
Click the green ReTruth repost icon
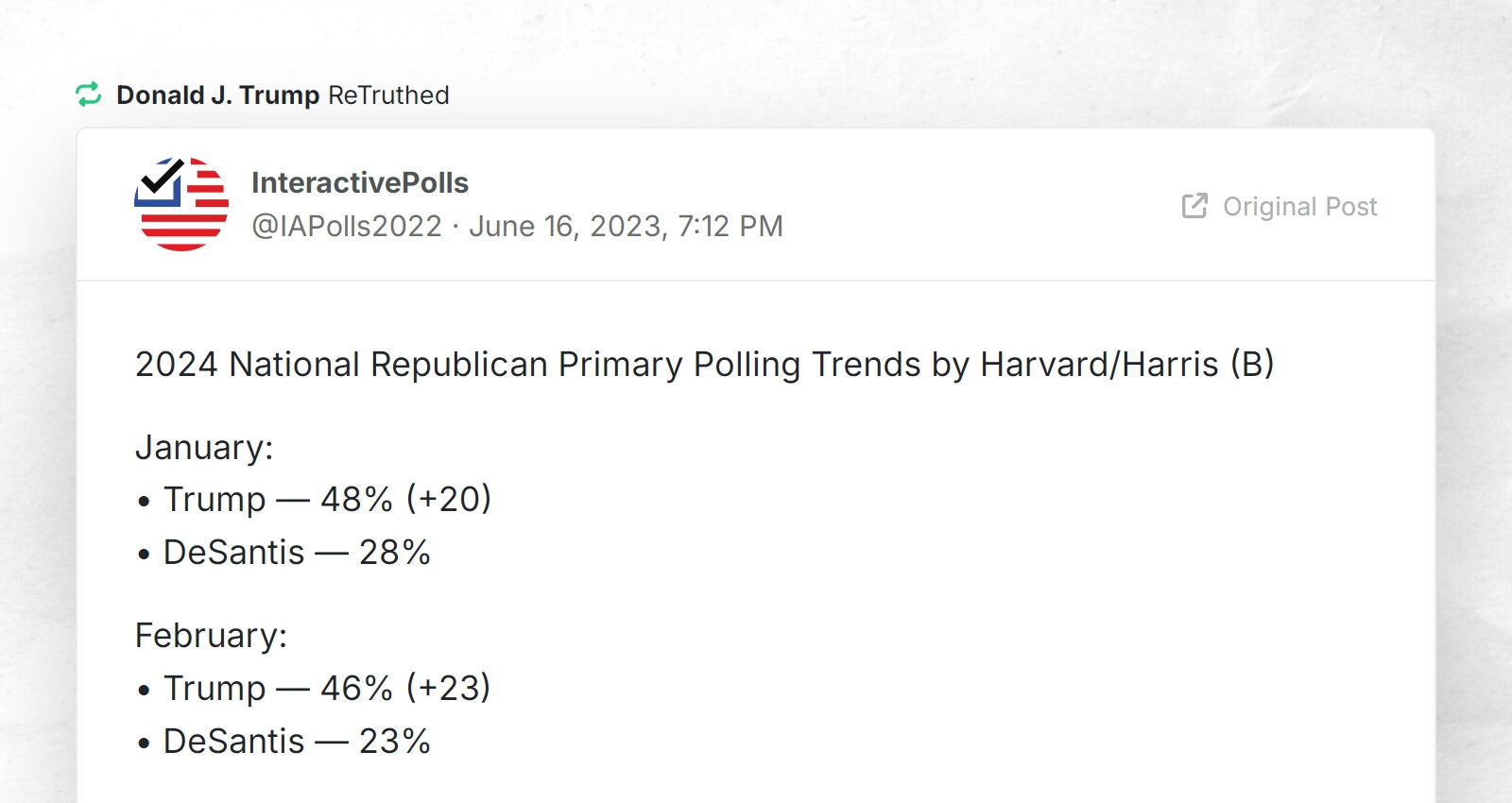pyautogui.click(x=88, y=94)
